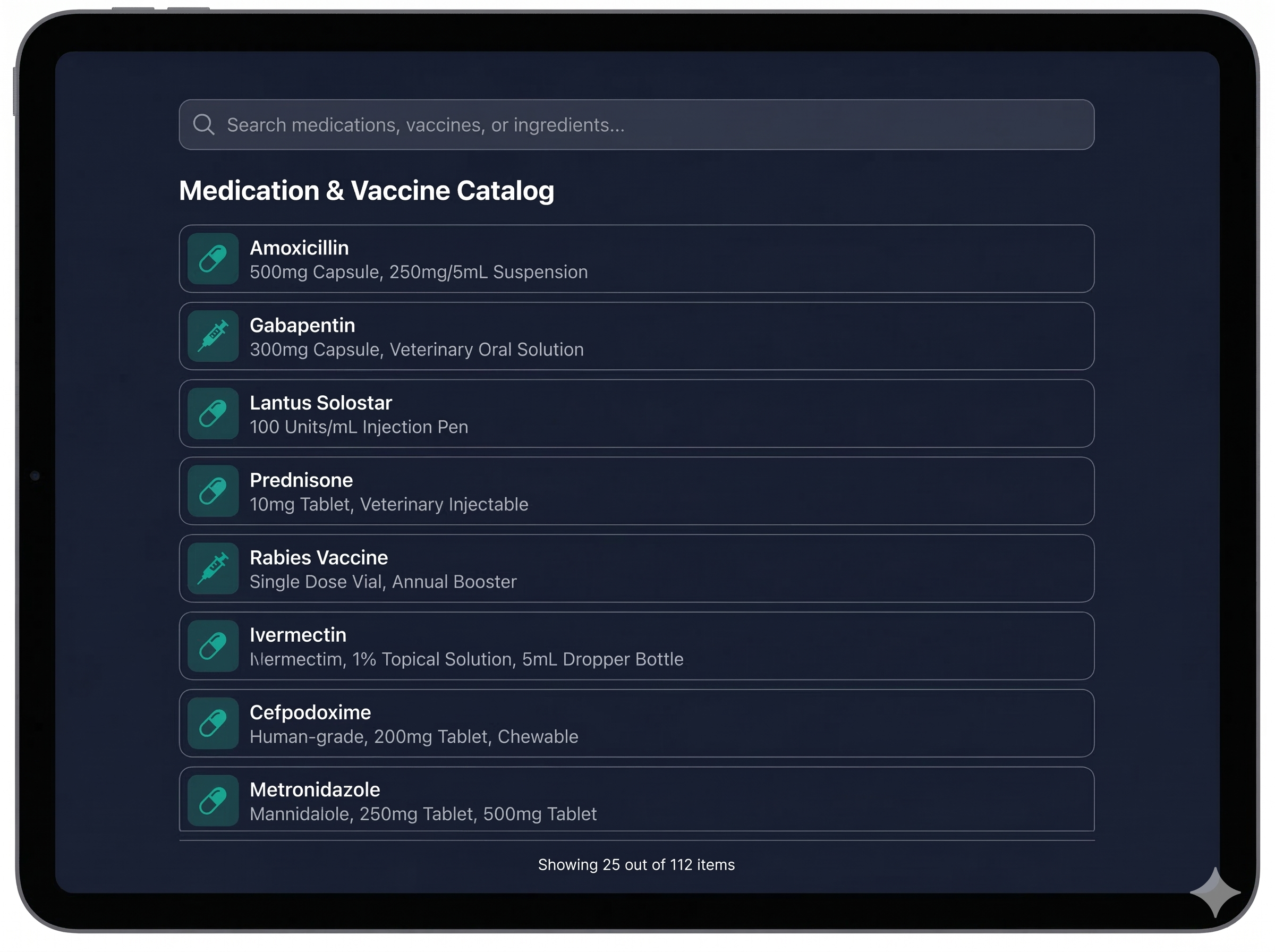Select the syringe icon beside Gabapentin
The height and width of the screenshot is (952, 1275).
pyautogui.click(x=212, y=336)
